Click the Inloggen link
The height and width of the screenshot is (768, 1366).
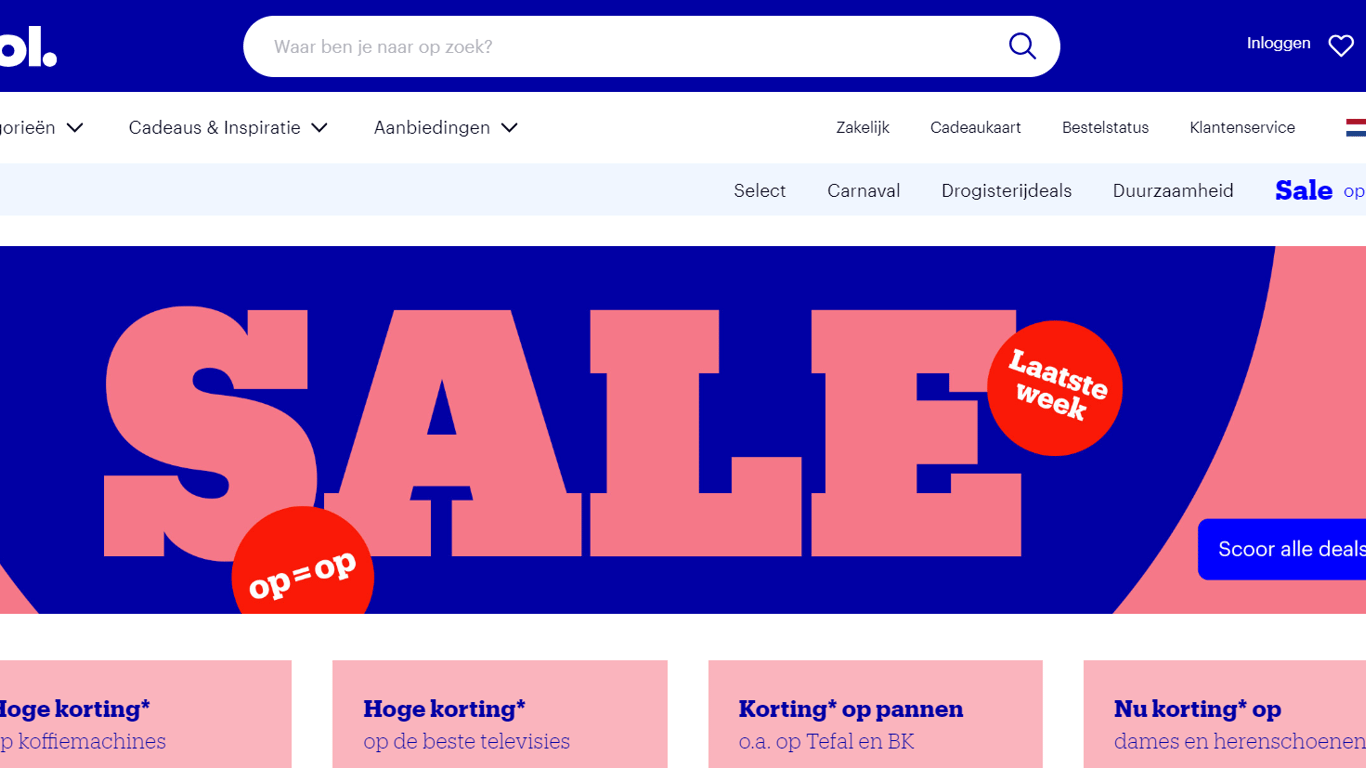coord(1278,43)
